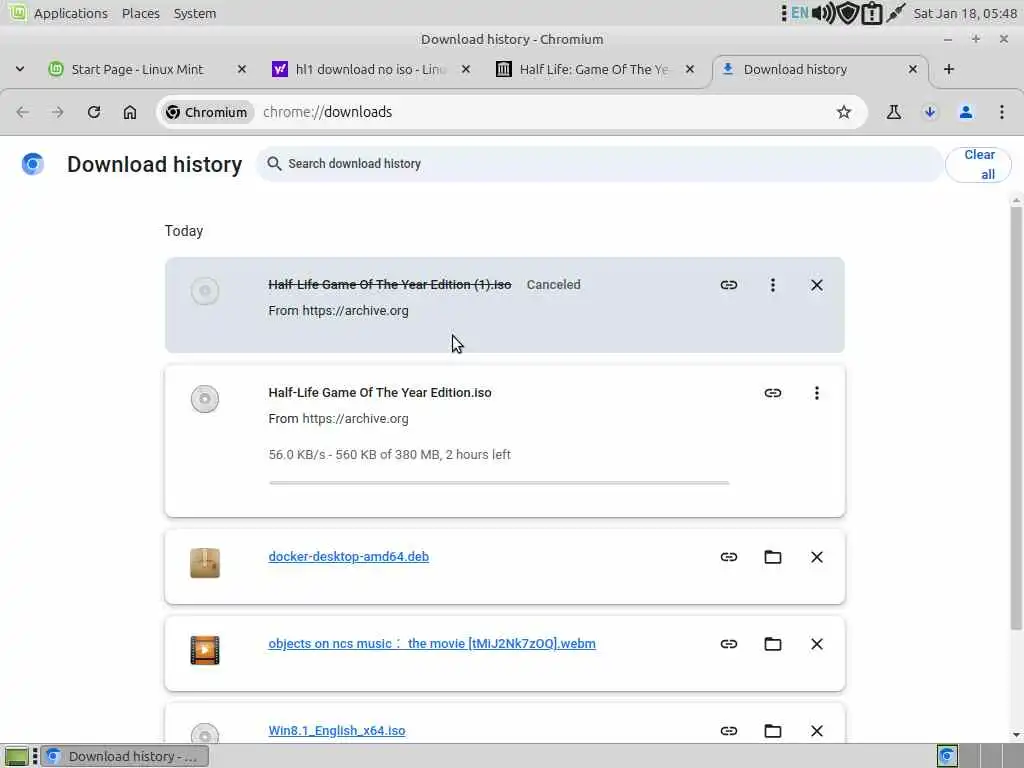Open the Places menu

[140, 13]
